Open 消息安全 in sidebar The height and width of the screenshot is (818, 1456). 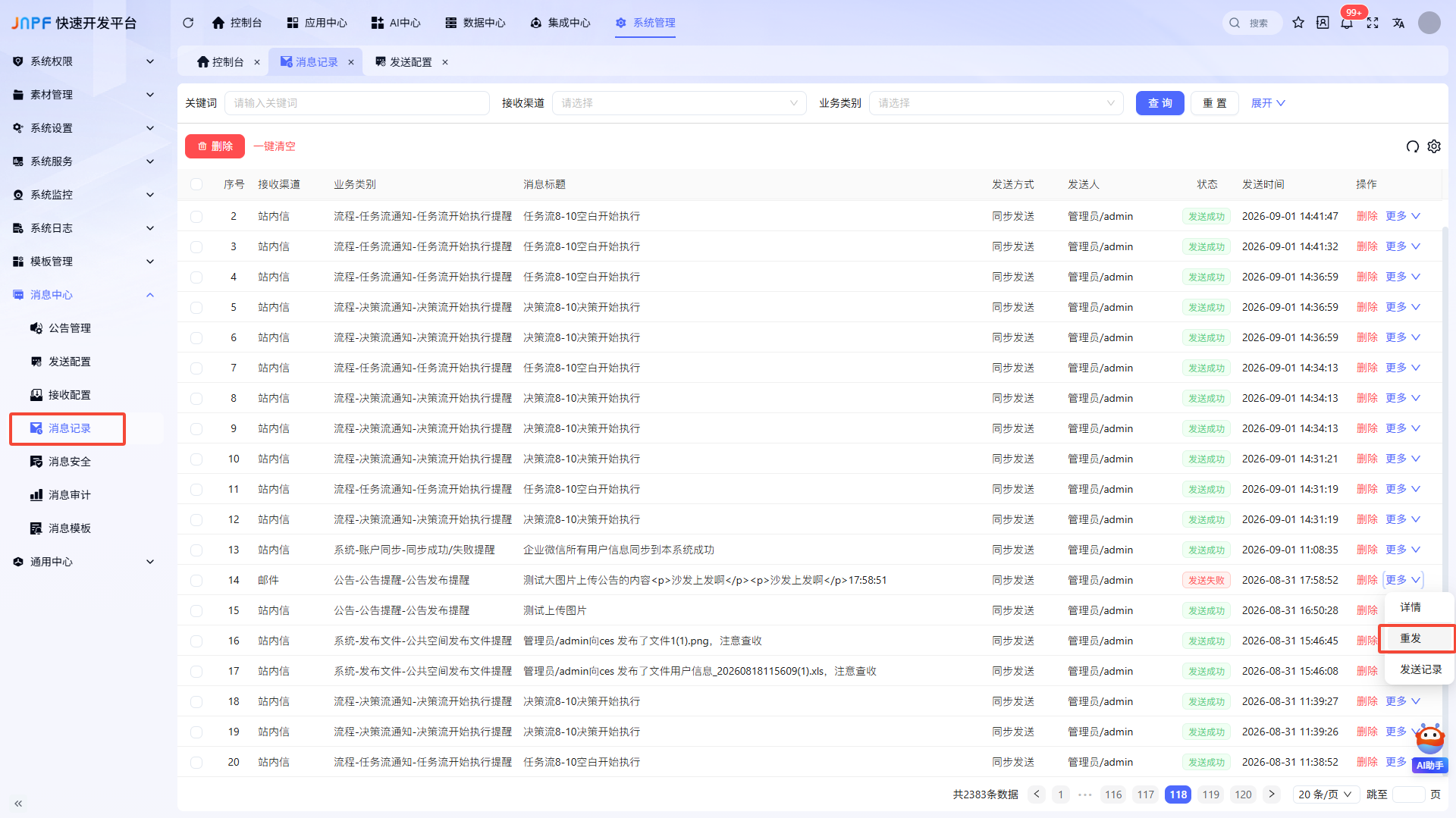(x=70, y=462)
